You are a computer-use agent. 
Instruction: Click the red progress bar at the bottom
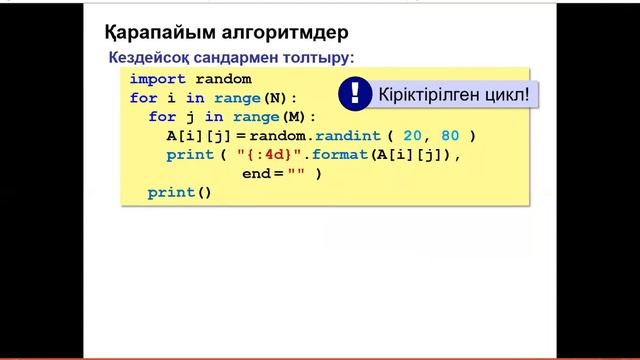tap(320, 359)
